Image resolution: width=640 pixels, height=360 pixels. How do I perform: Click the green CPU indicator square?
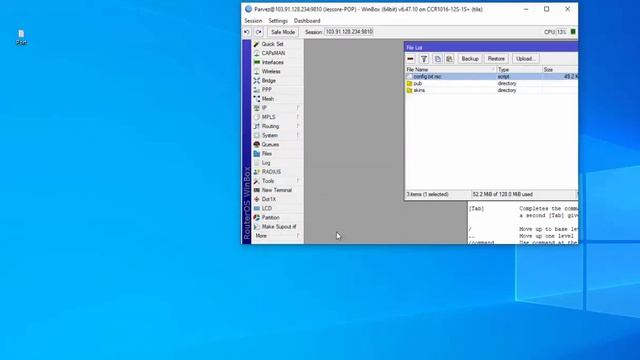click(x=573, y=32)
